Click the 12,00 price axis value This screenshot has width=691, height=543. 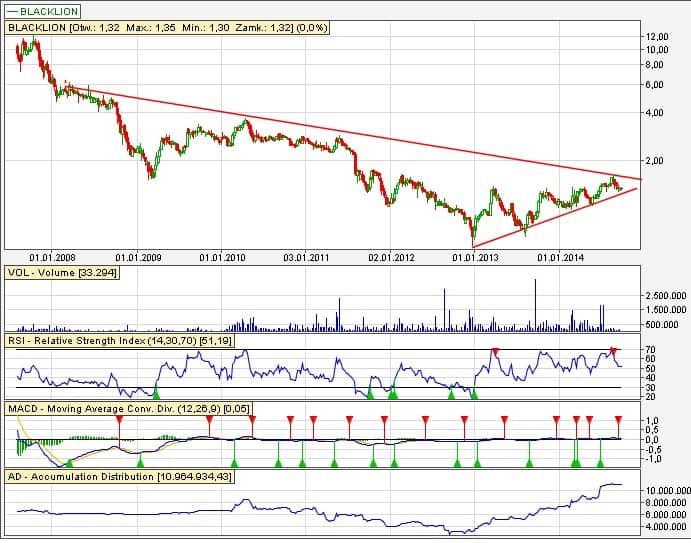coord(657,35)
